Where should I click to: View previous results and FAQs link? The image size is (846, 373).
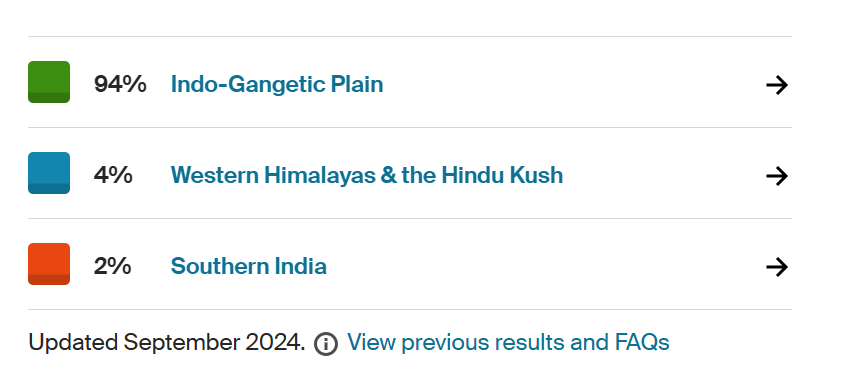tap(508, 342)
